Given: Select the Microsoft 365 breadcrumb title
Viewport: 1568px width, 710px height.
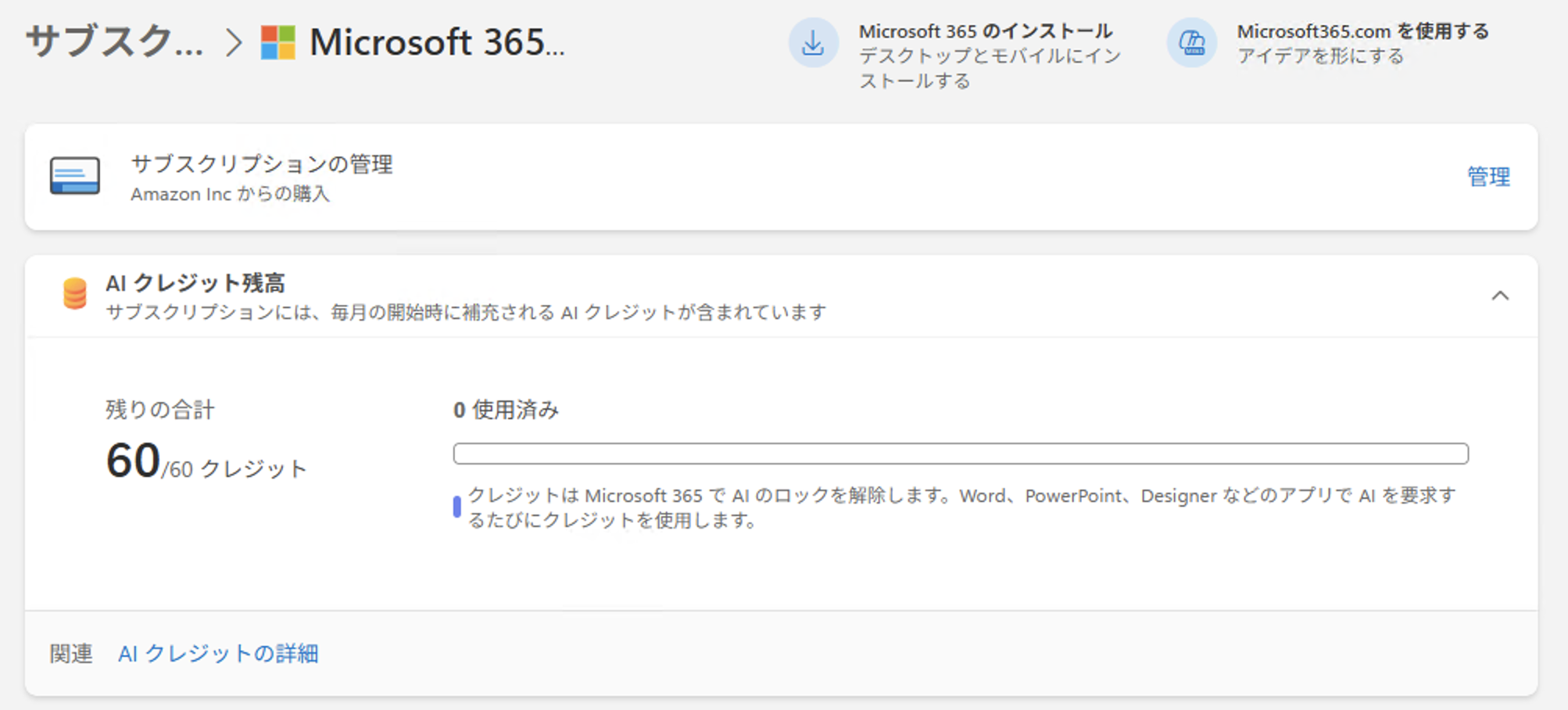Looking at the screenshot, I should [x=436, y=42].
